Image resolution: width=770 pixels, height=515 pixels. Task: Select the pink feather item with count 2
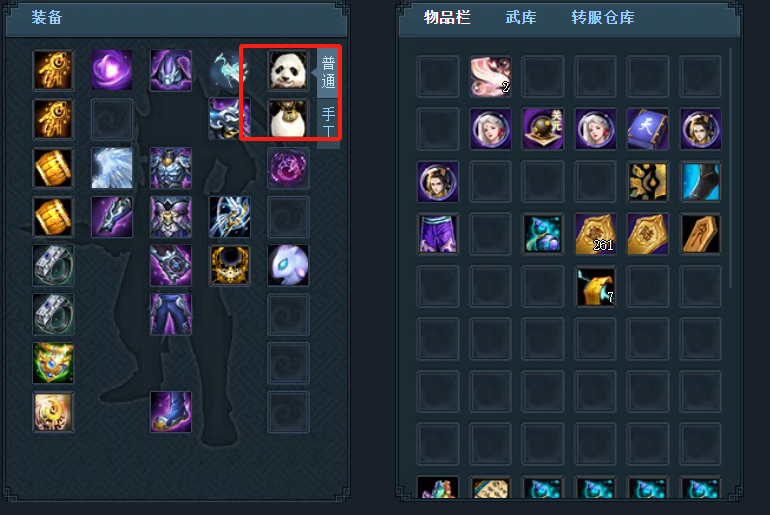tap(490, 77)
